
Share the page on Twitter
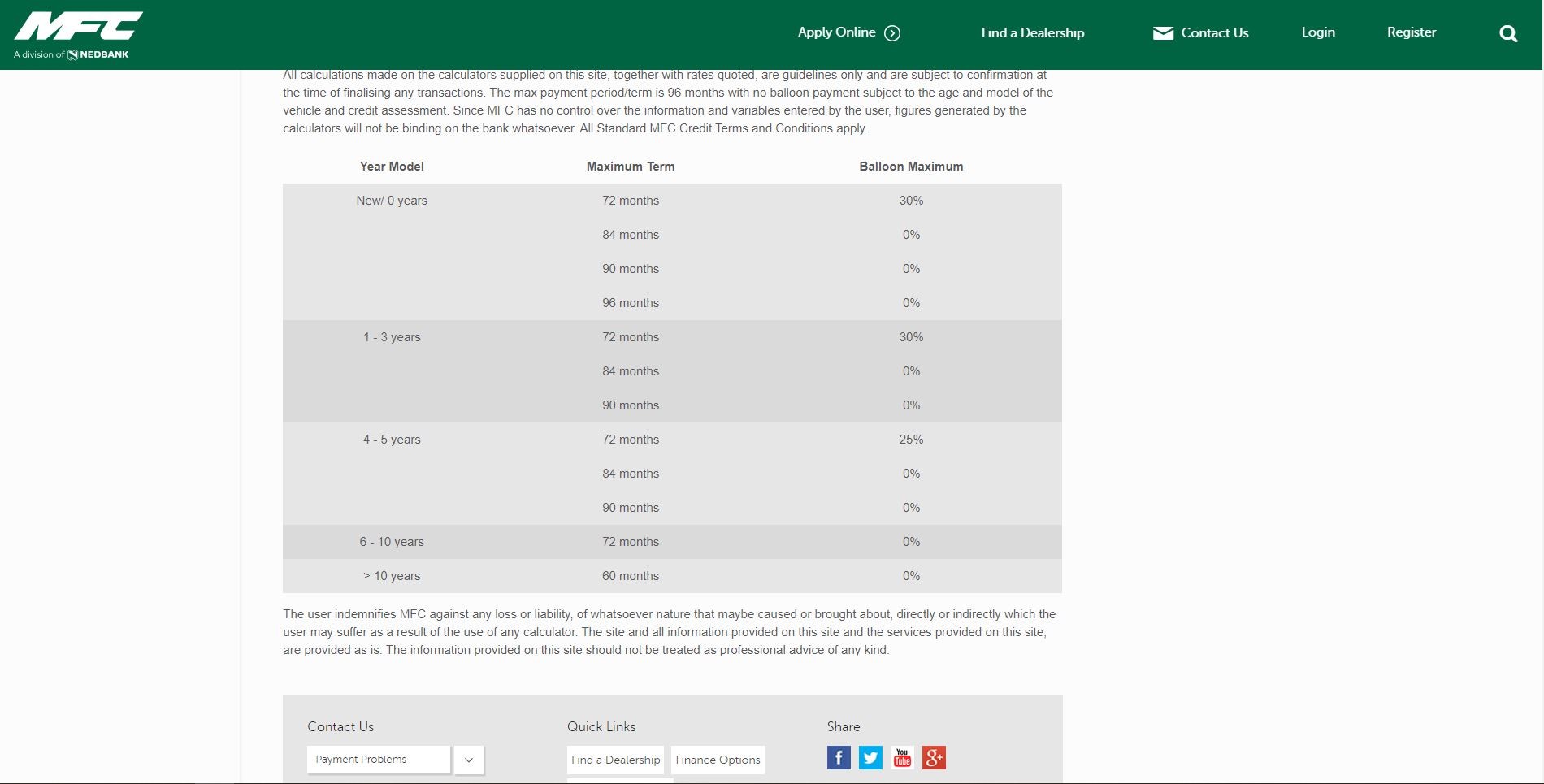click(x=870, y=758)
